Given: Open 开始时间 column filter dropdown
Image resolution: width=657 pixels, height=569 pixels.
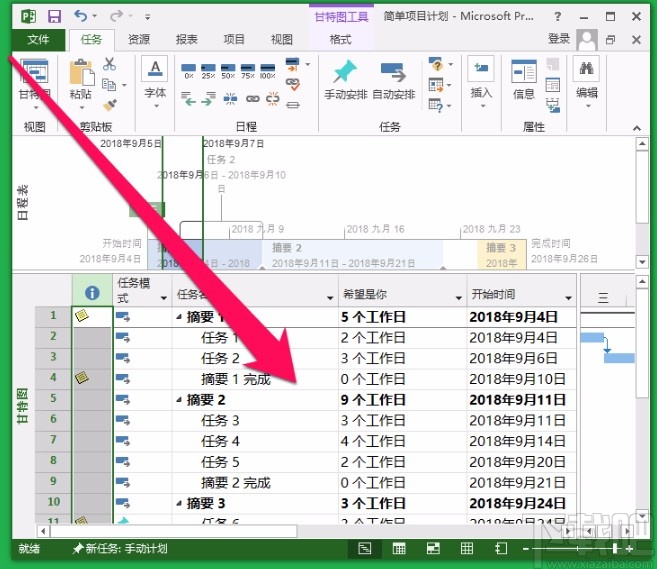Looking at the screenshot, I should [x=569, y=298].
